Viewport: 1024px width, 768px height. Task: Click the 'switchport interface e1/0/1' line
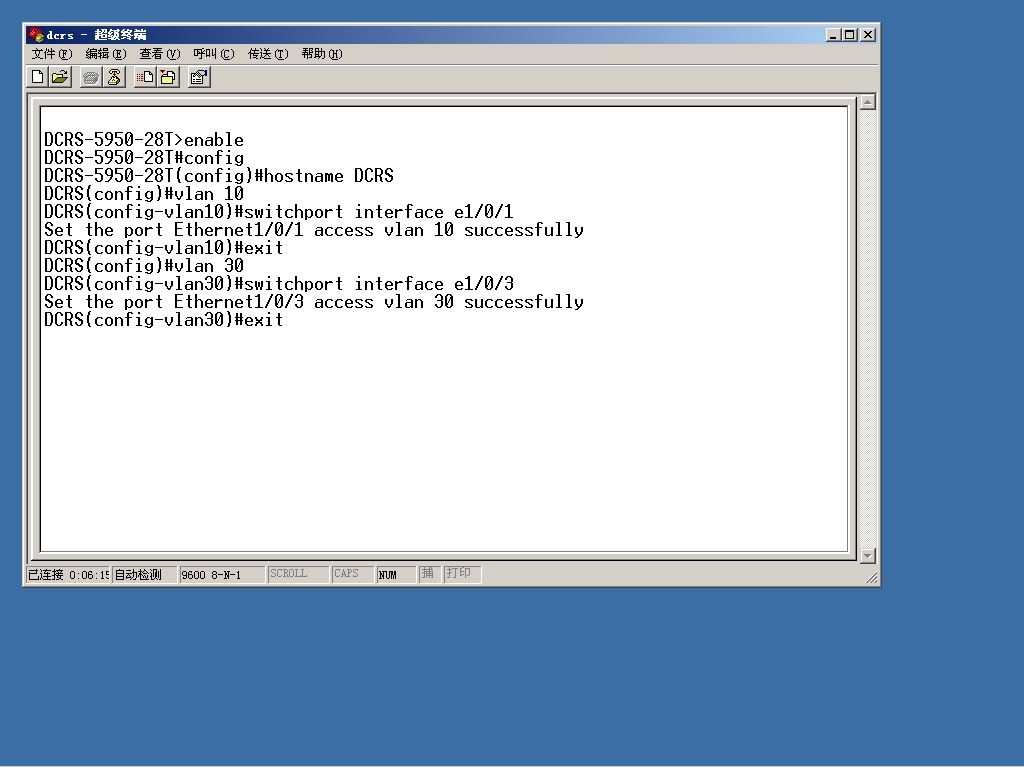(x=279, y=212)
